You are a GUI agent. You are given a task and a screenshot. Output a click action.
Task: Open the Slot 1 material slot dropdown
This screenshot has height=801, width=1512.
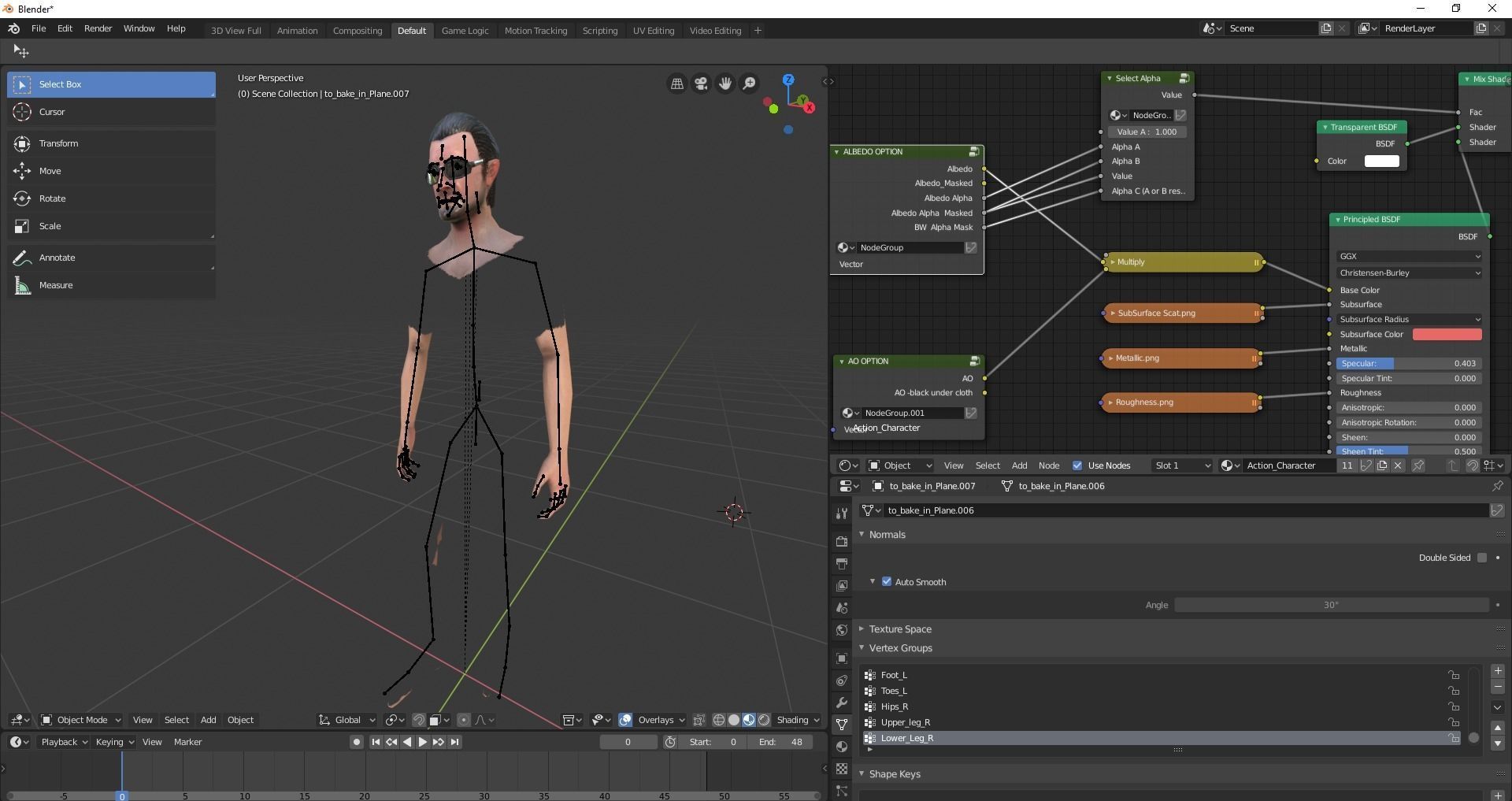coord(1182,465)
